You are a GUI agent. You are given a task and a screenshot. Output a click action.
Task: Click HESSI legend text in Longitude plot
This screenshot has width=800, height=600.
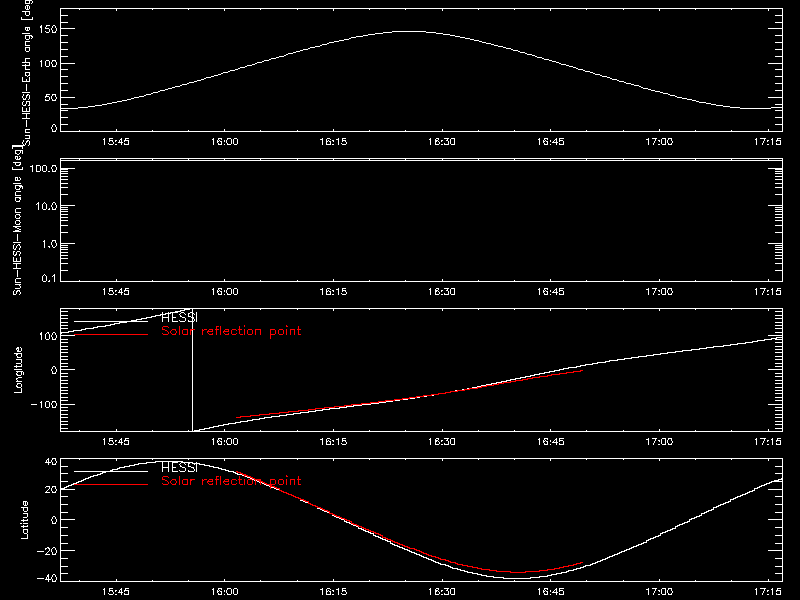coord(179,318)
